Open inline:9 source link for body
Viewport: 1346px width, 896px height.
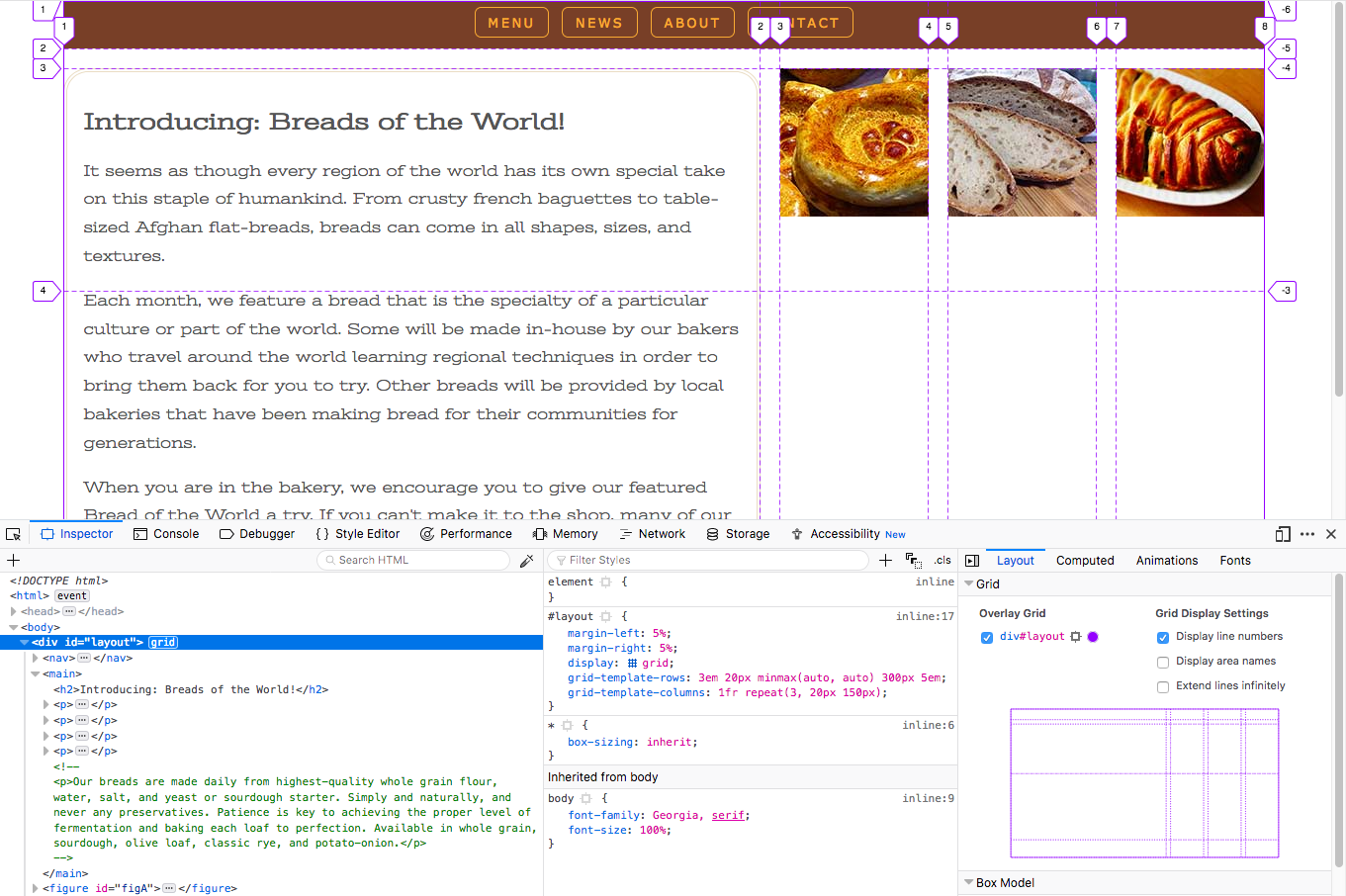tap(928, 798)
